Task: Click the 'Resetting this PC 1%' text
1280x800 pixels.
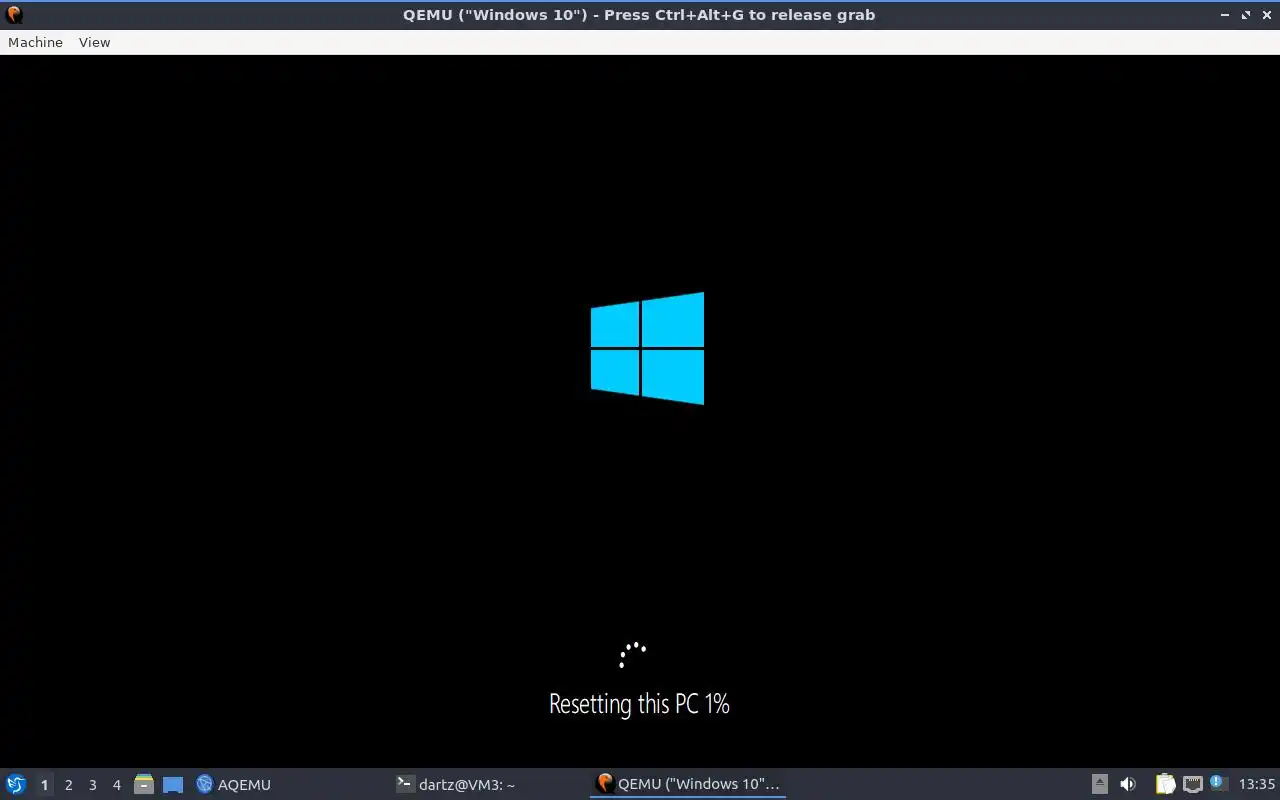Action: point(639,704)
